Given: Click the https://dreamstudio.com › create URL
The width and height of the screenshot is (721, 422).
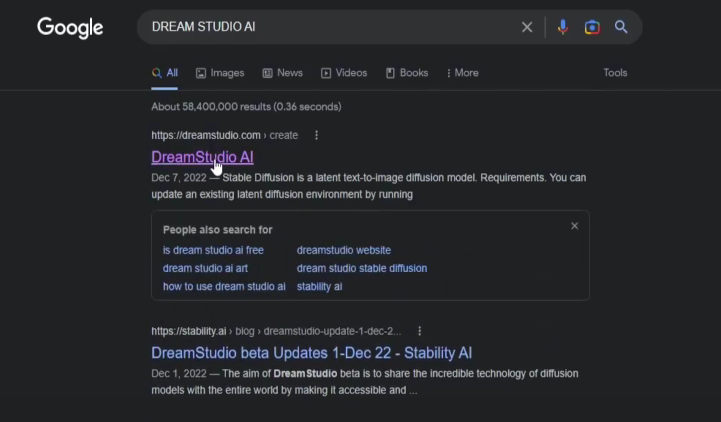Looking at the screenshot, I should point(224,135).
